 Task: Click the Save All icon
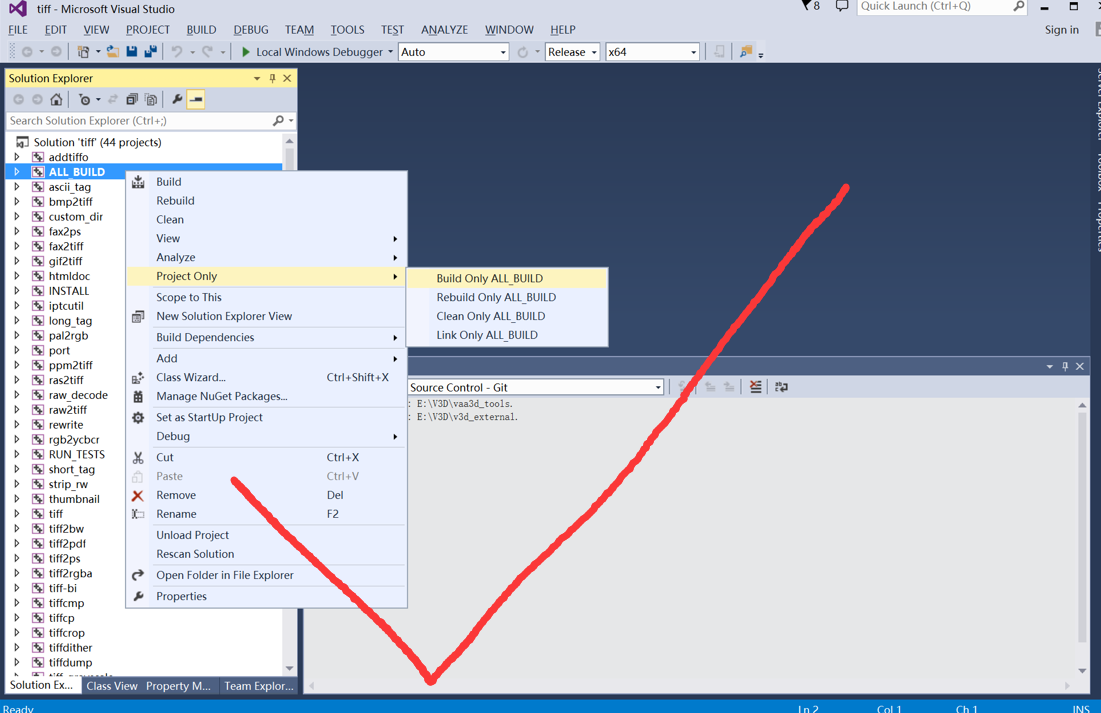(x=150, y=52)
